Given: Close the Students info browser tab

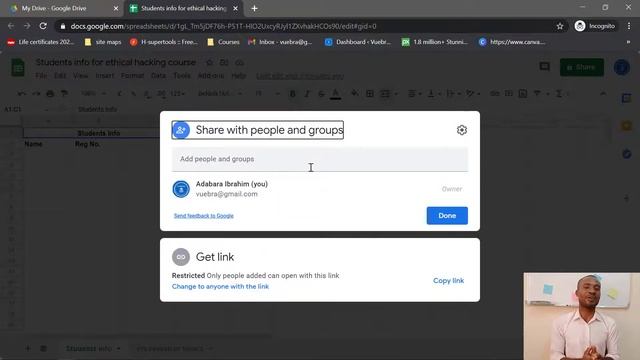Looking at the screenshot, I should tap(236, 8).
